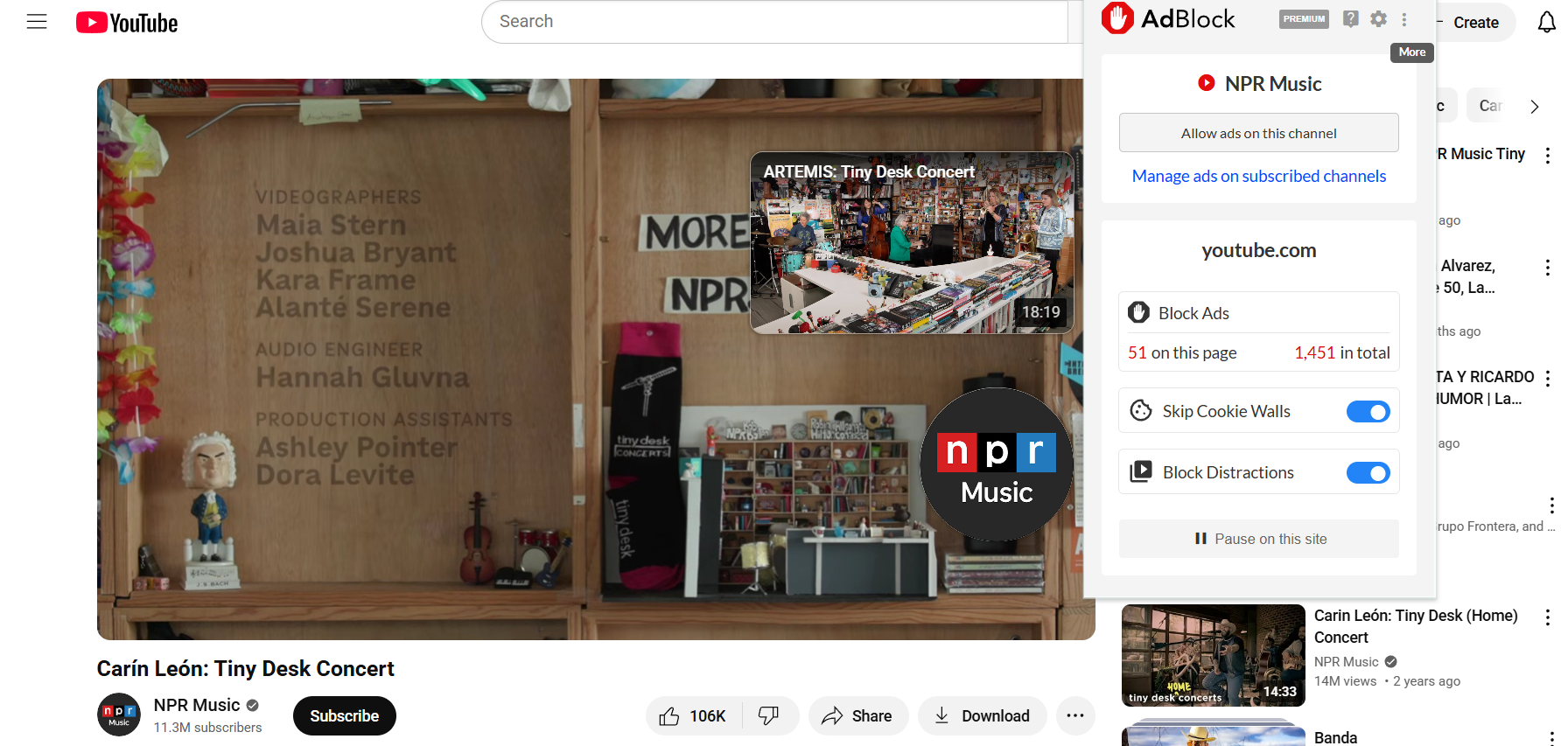Open AdBlock Premium tab
Image resolution: width=1568 pixels, height=746 pixels.
tap(1303, 19)
